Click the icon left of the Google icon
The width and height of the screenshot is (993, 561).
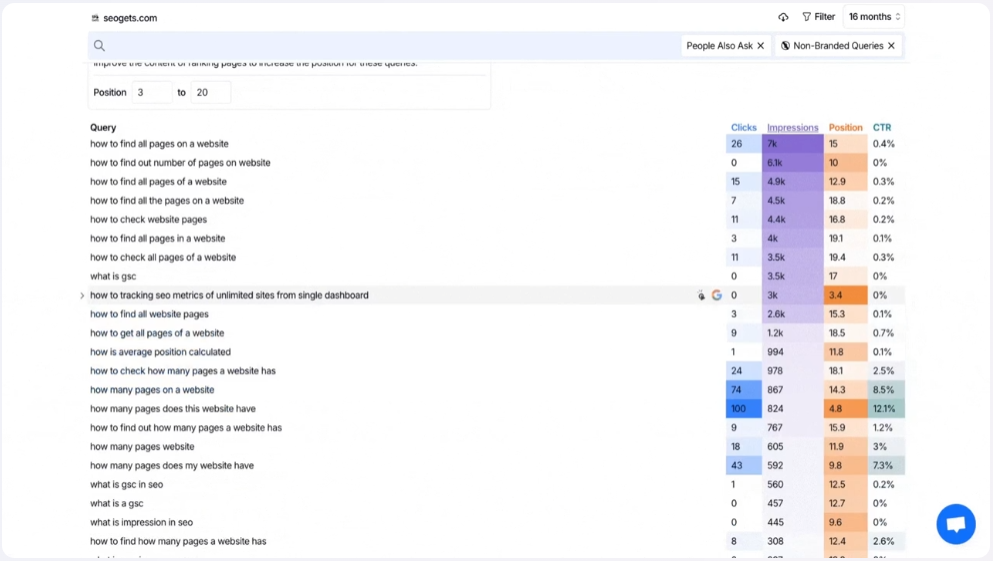tap(701, 296)
